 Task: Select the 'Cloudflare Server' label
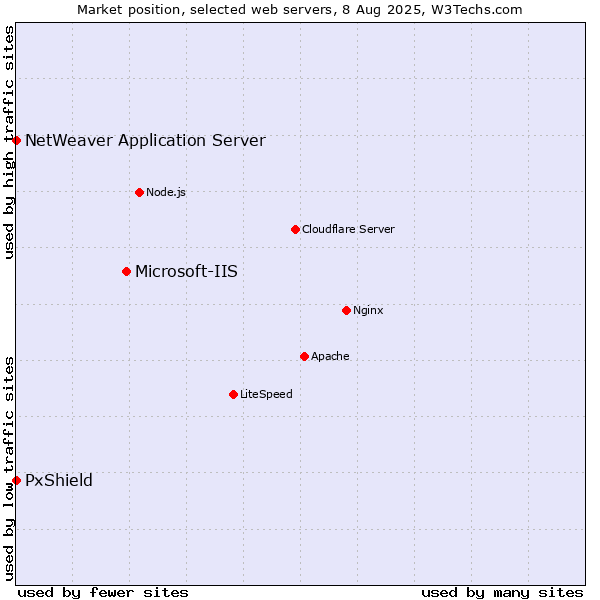click(348, 229)
